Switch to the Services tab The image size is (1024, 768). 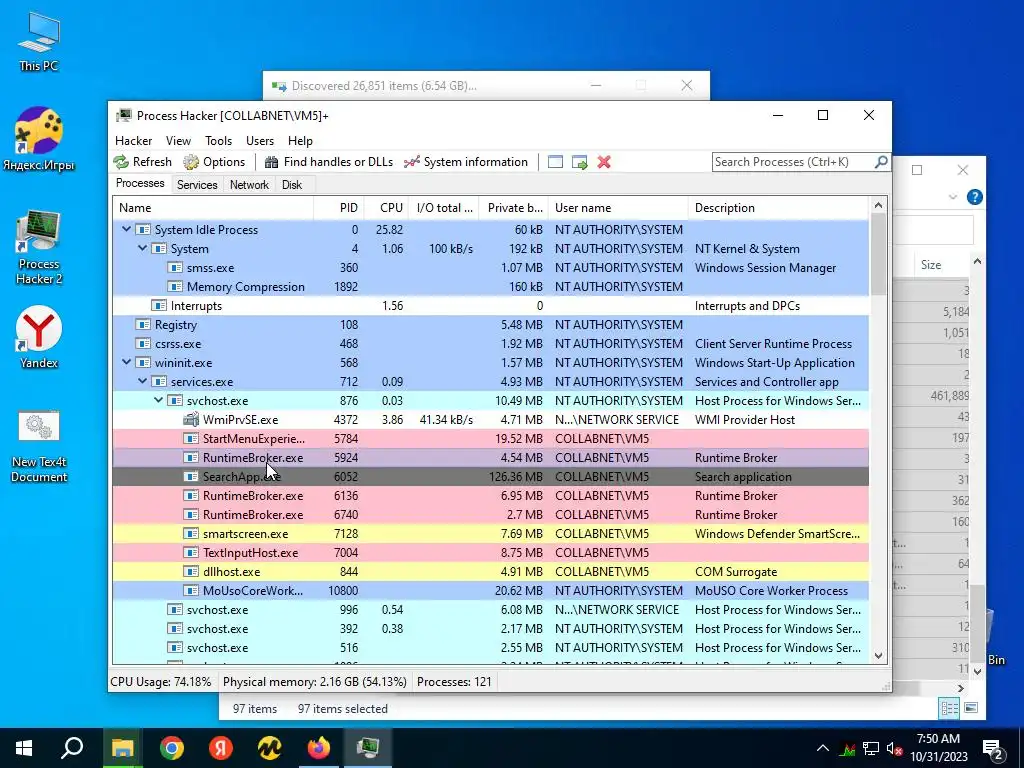pos(197,185)
